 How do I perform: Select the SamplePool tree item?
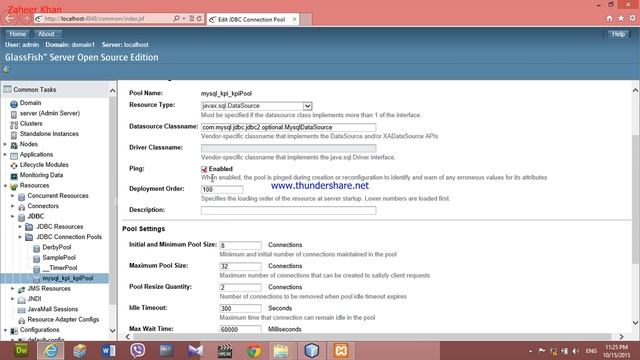pos(59,258)
